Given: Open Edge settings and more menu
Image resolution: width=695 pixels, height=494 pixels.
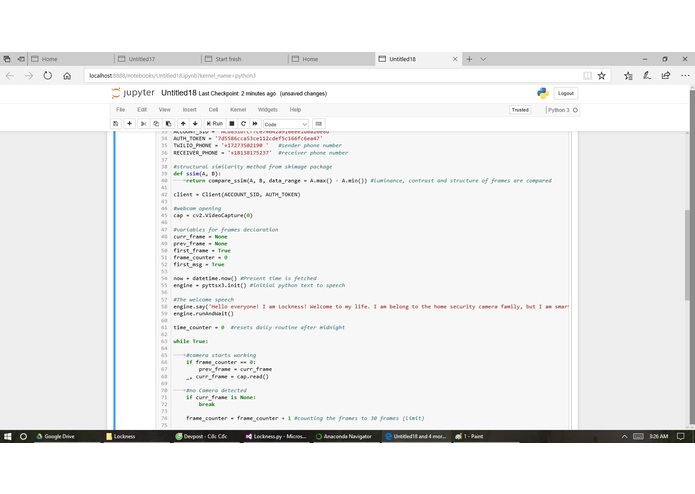Looking at the screenshot, I should (x=685, y=76).
